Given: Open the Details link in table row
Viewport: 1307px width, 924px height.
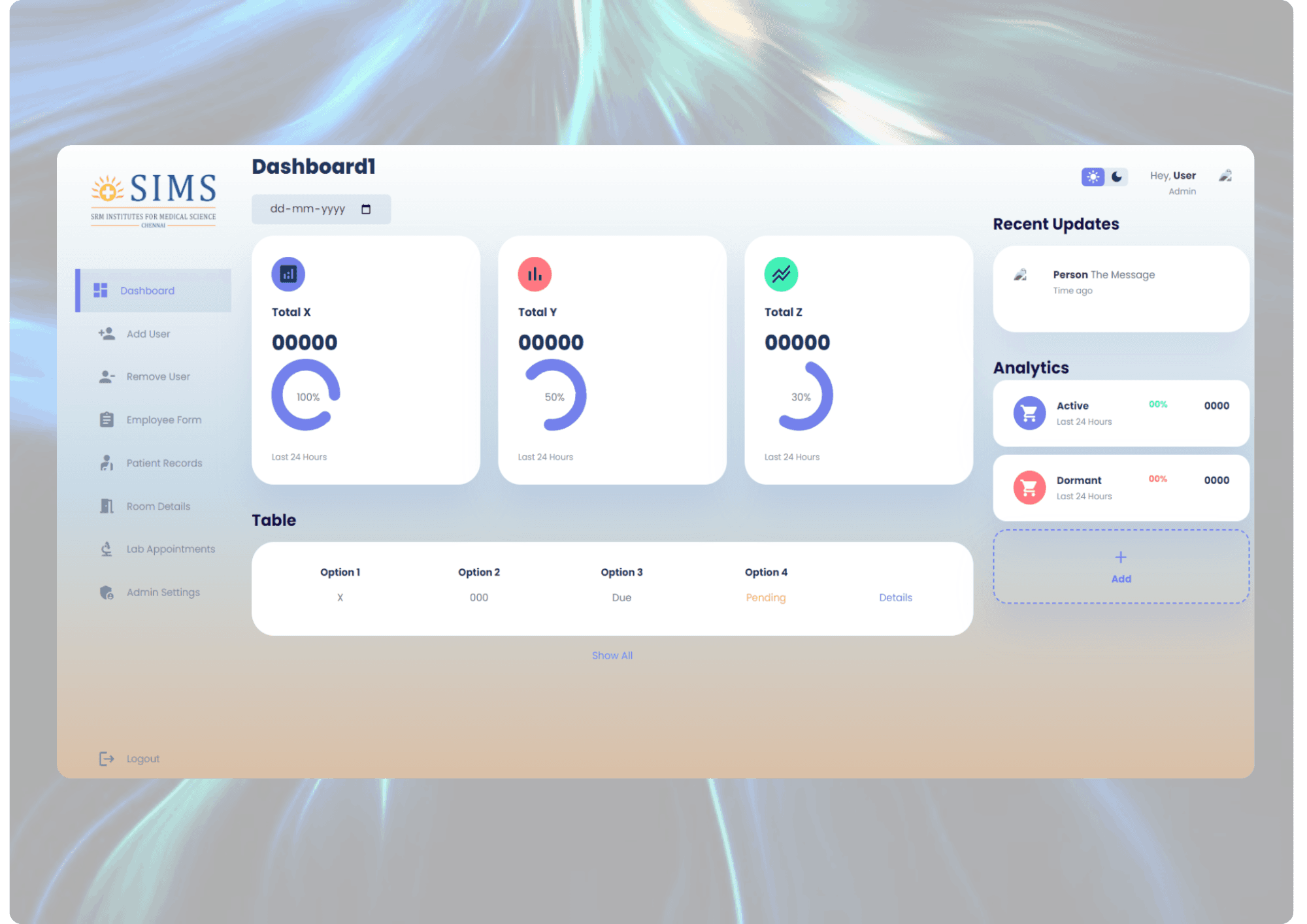Looking at the screenshot, I should pyautogui.click(x=895, y=597).
